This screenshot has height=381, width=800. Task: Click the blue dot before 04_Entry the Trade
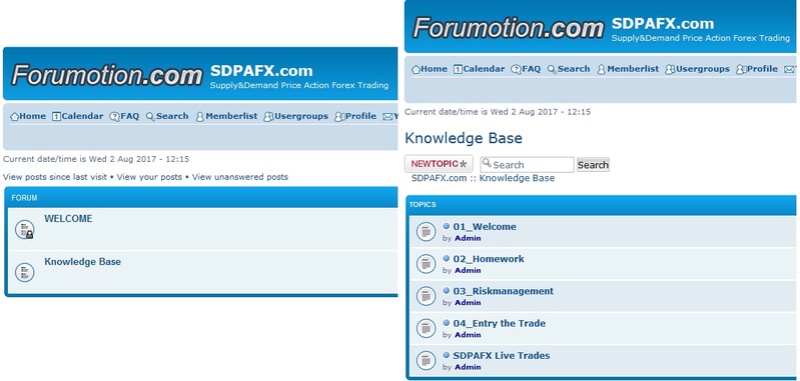point(446,322)
